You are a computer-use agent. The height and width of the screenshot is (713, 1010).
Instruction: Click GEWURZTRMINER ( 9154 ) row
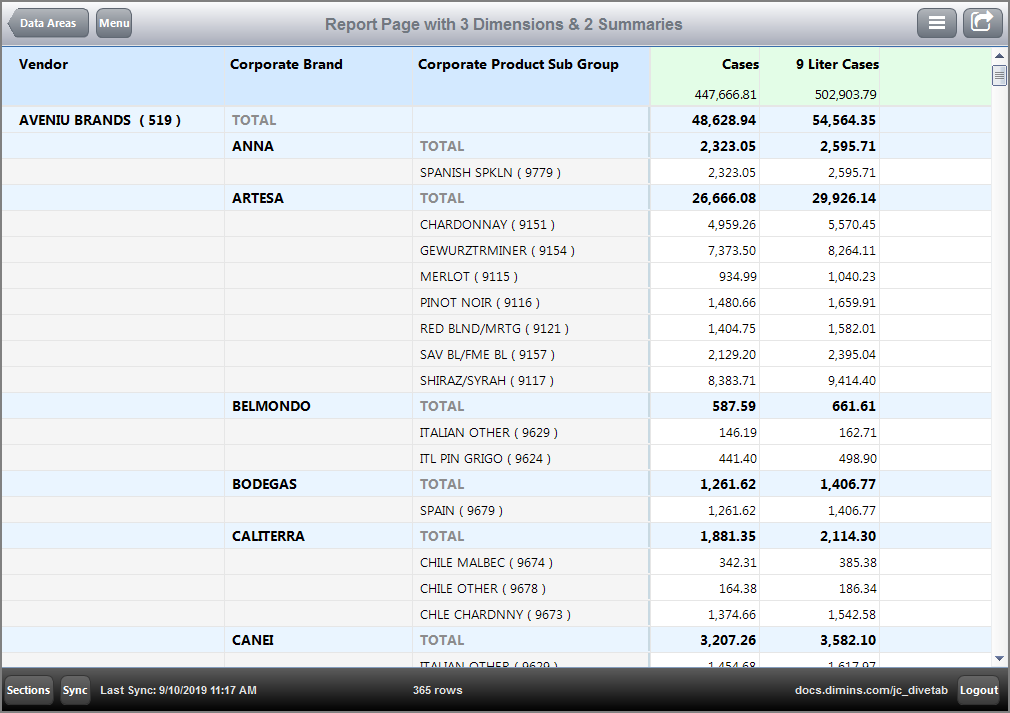point(497,251)
